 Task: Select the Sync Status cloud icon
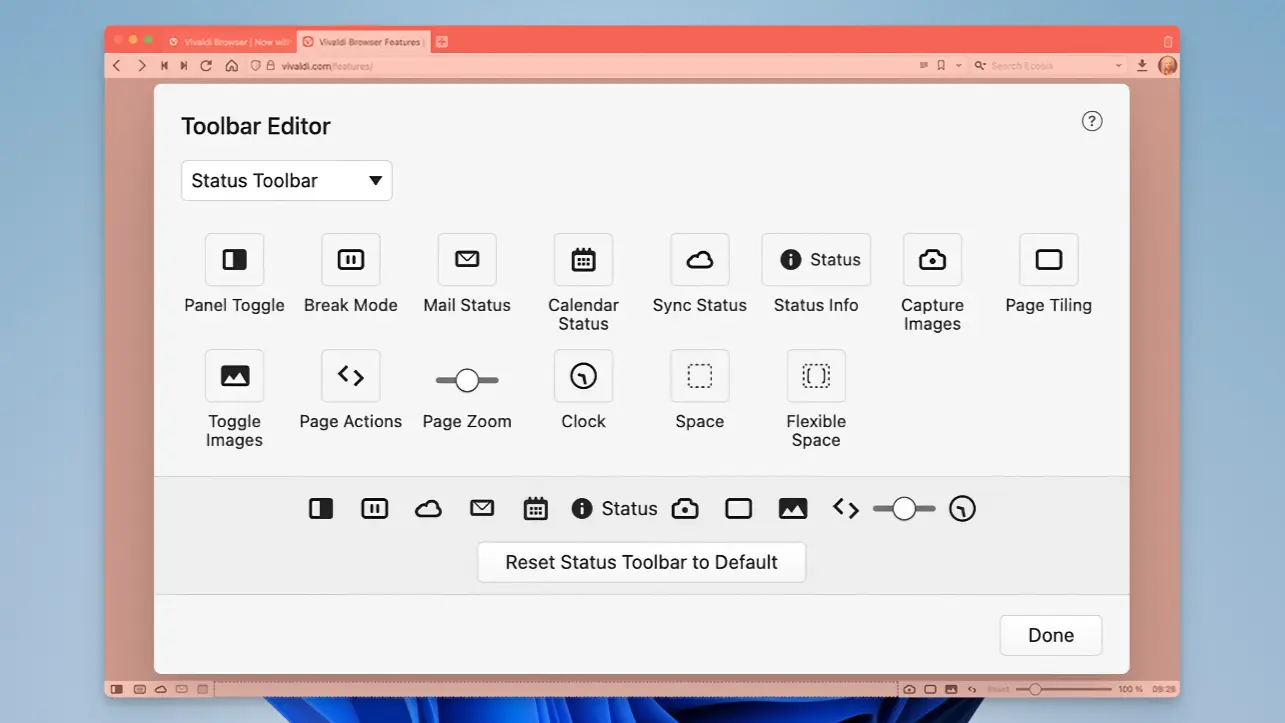coord(699,259)
